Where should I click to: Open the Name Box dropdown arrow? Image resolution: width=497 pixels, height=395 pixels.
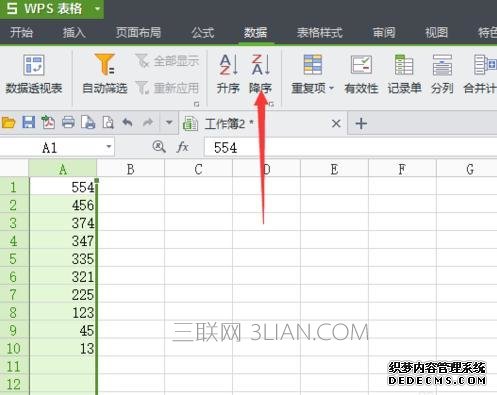pos(109,147)
